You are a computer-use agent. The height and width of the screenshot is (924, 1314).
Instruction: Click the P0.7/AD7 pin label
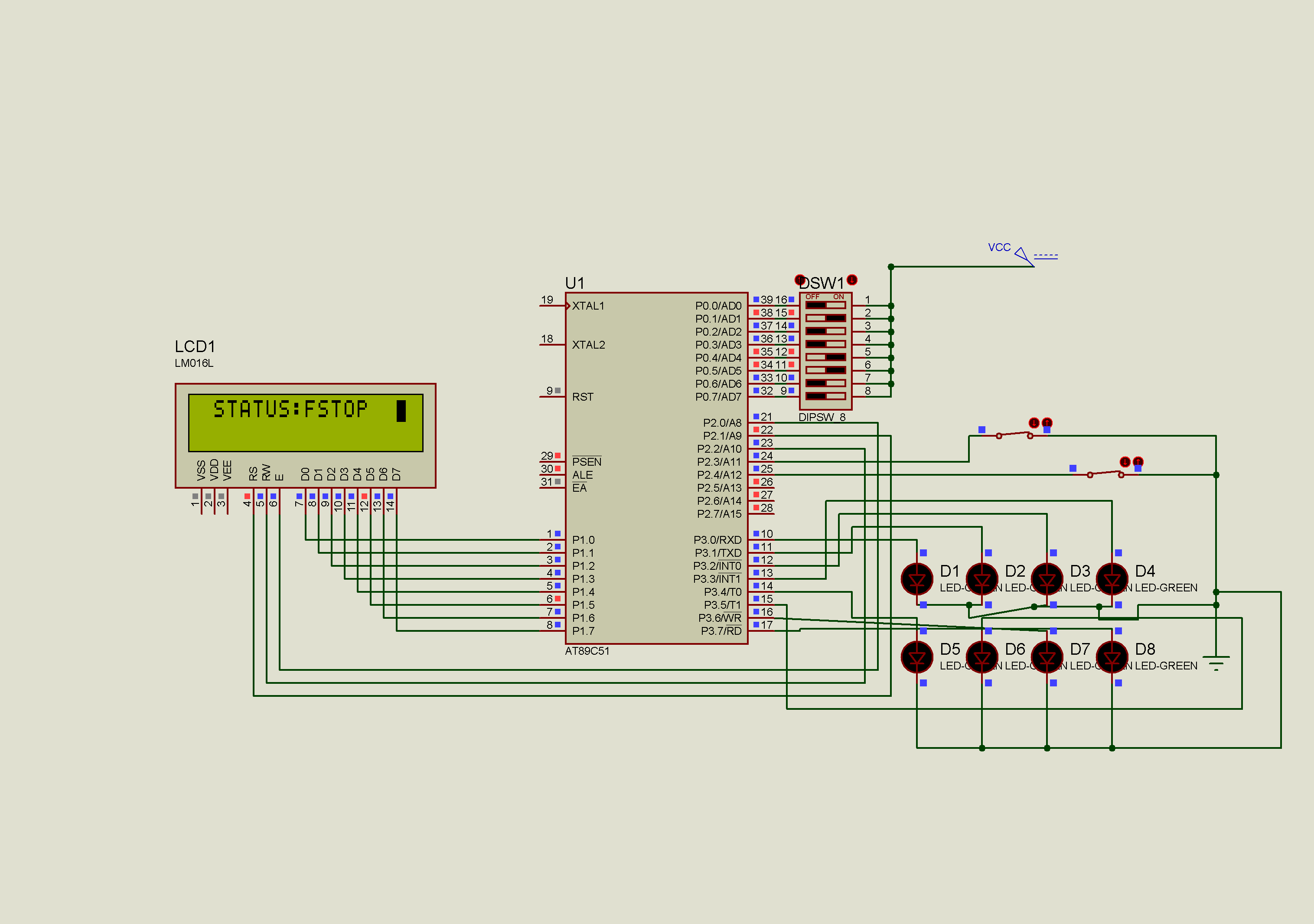(718, 397)
